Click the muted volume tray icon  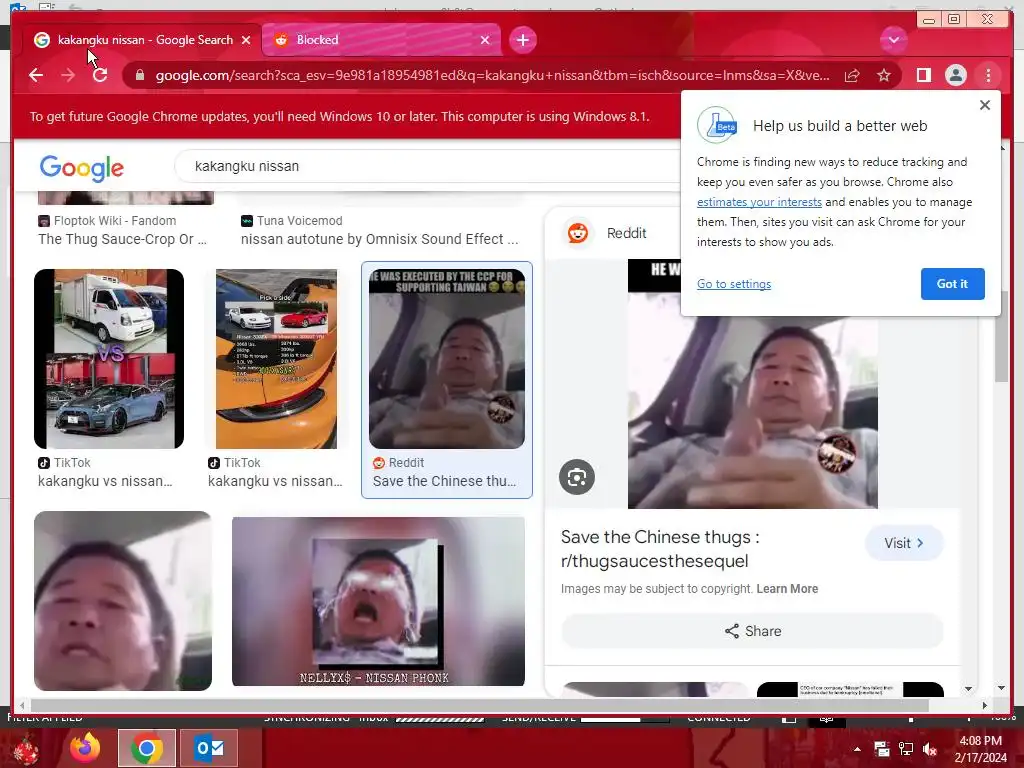[929, 749]
